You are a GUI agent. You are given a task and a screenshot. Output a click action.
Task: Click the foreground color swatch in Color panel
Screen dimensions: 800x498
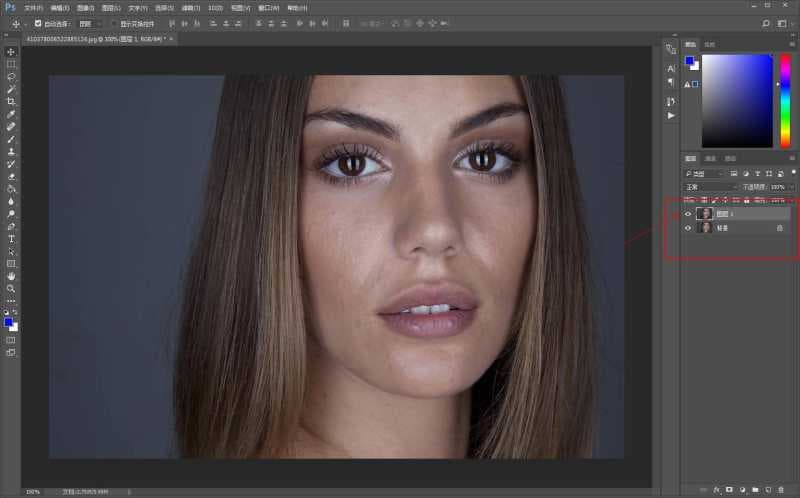(689, 61)
